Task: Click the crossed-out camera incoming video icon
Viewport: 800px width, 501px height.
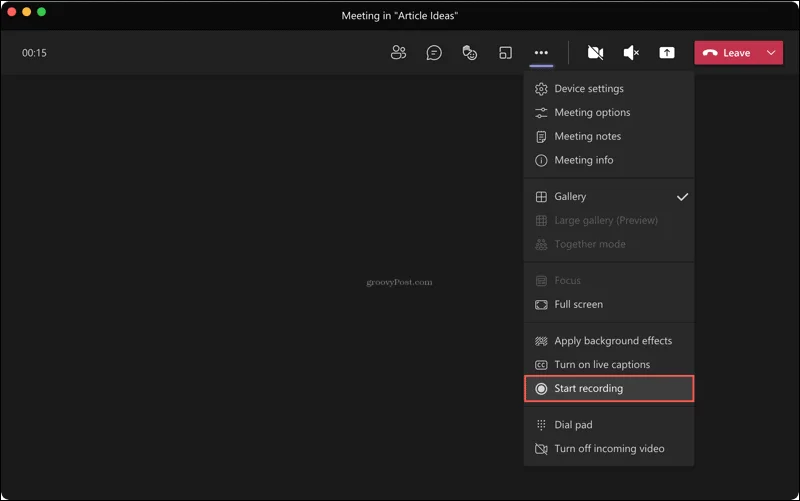Action: coord(541,449)
